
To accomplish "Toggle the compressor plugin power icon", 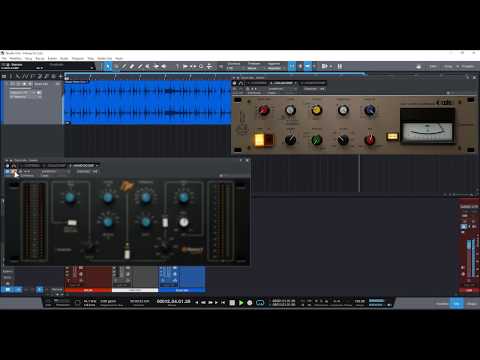I will pos(235,83).
